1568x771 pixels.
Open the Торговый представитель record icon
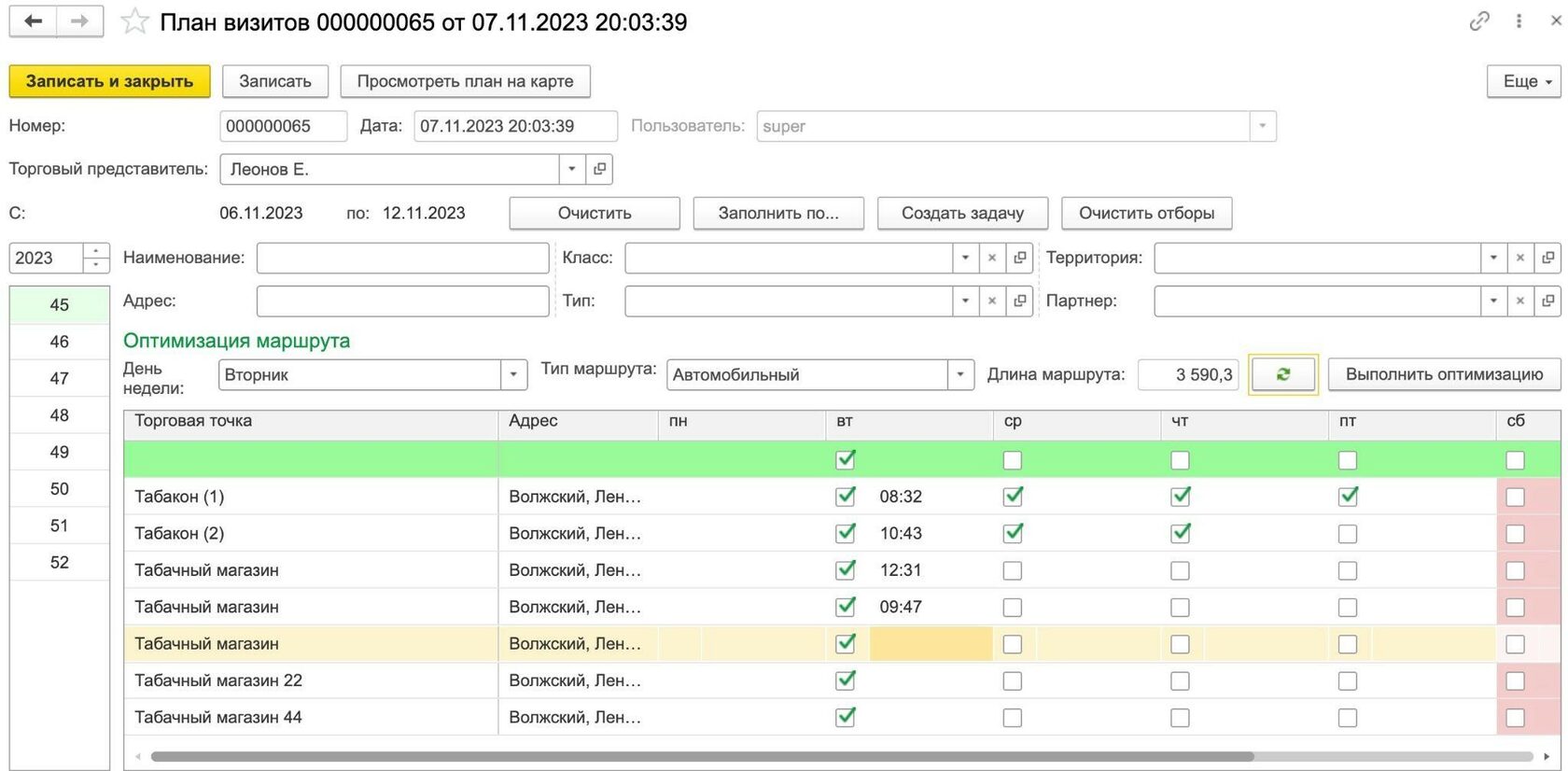click(599, 169)
